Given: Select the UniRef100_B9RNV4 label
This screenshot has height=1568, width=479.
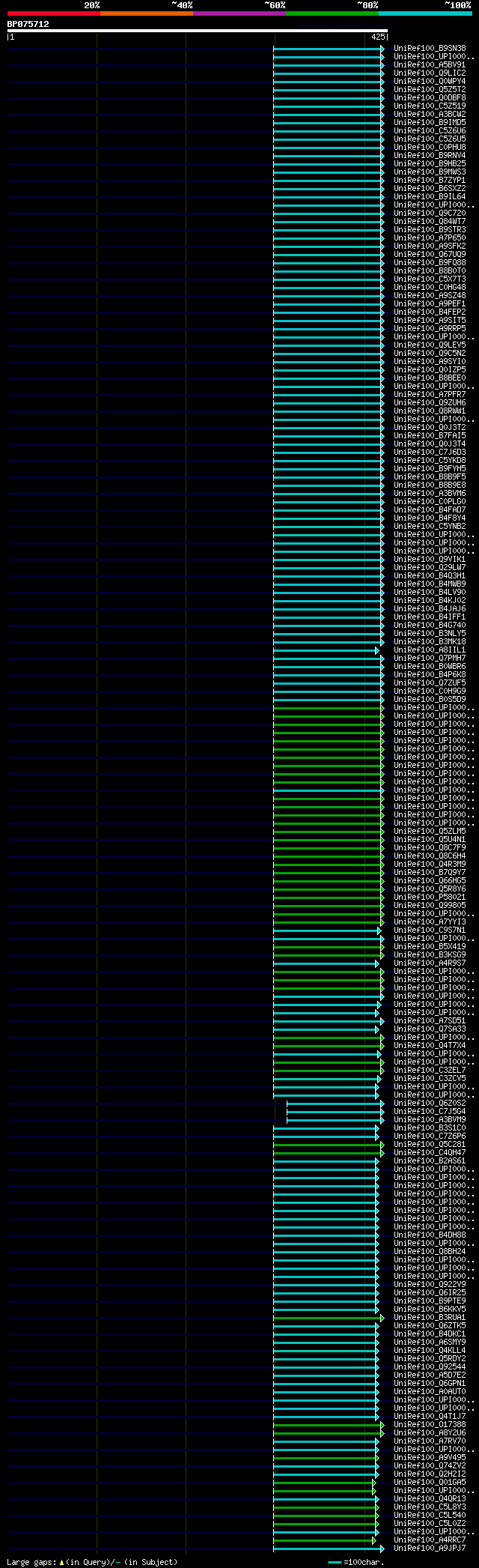Looking at the screenshot, I should [430, 156].
